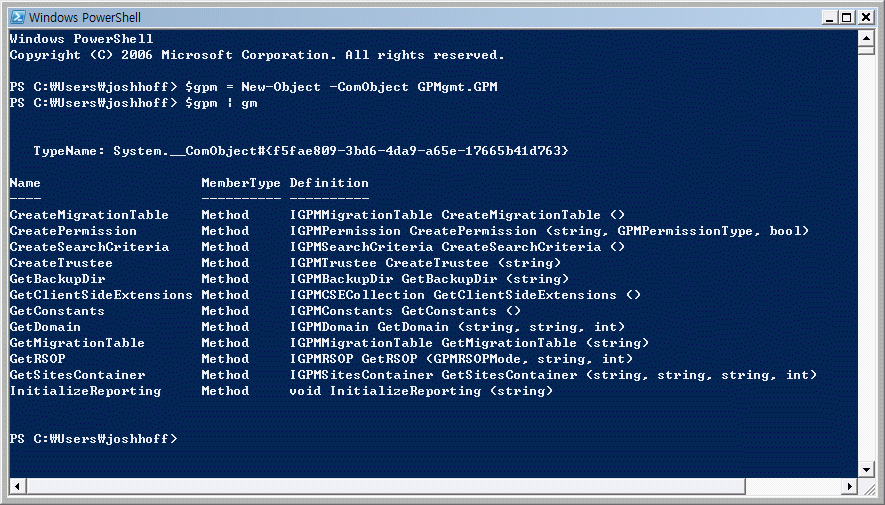Maximize the Windows PowerShell window

[x=847, y=17]
